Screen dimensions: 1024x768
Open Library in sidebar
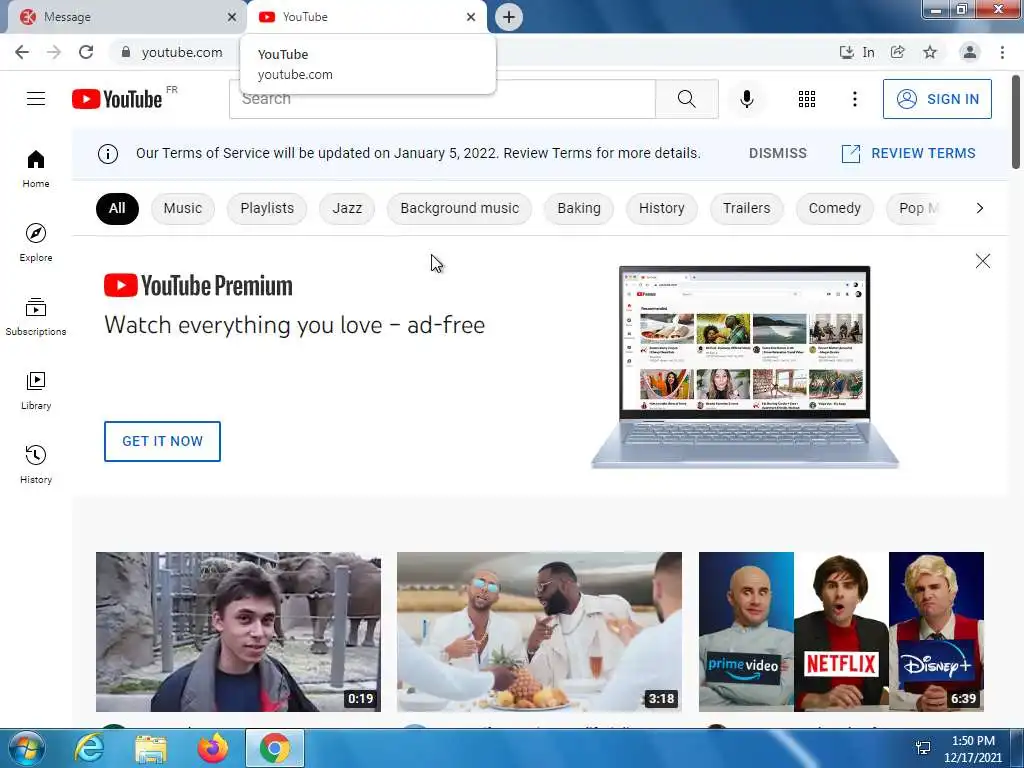(36, 390)
